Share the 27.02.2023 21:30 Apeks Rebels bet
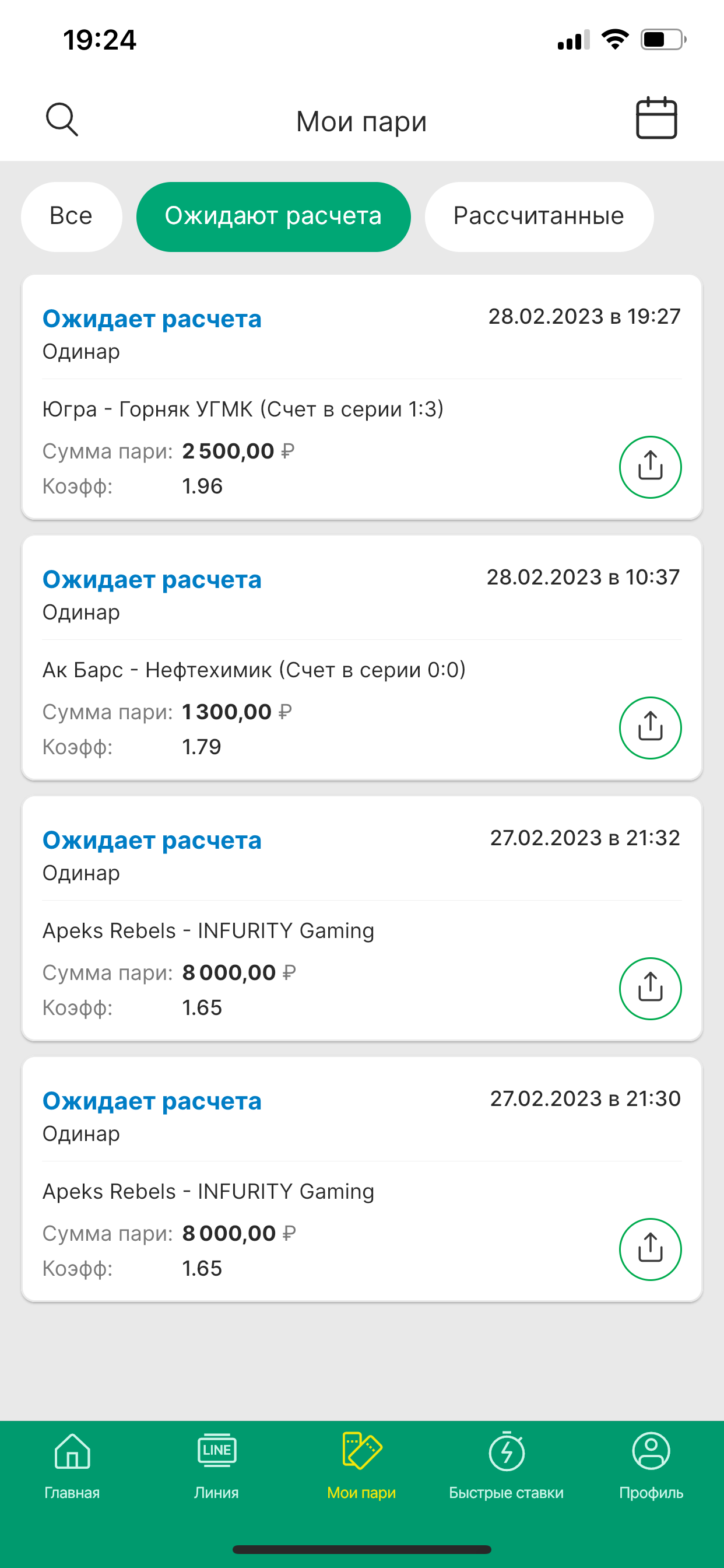This screenshot has width=724, height=1568. coord(650,1249)
